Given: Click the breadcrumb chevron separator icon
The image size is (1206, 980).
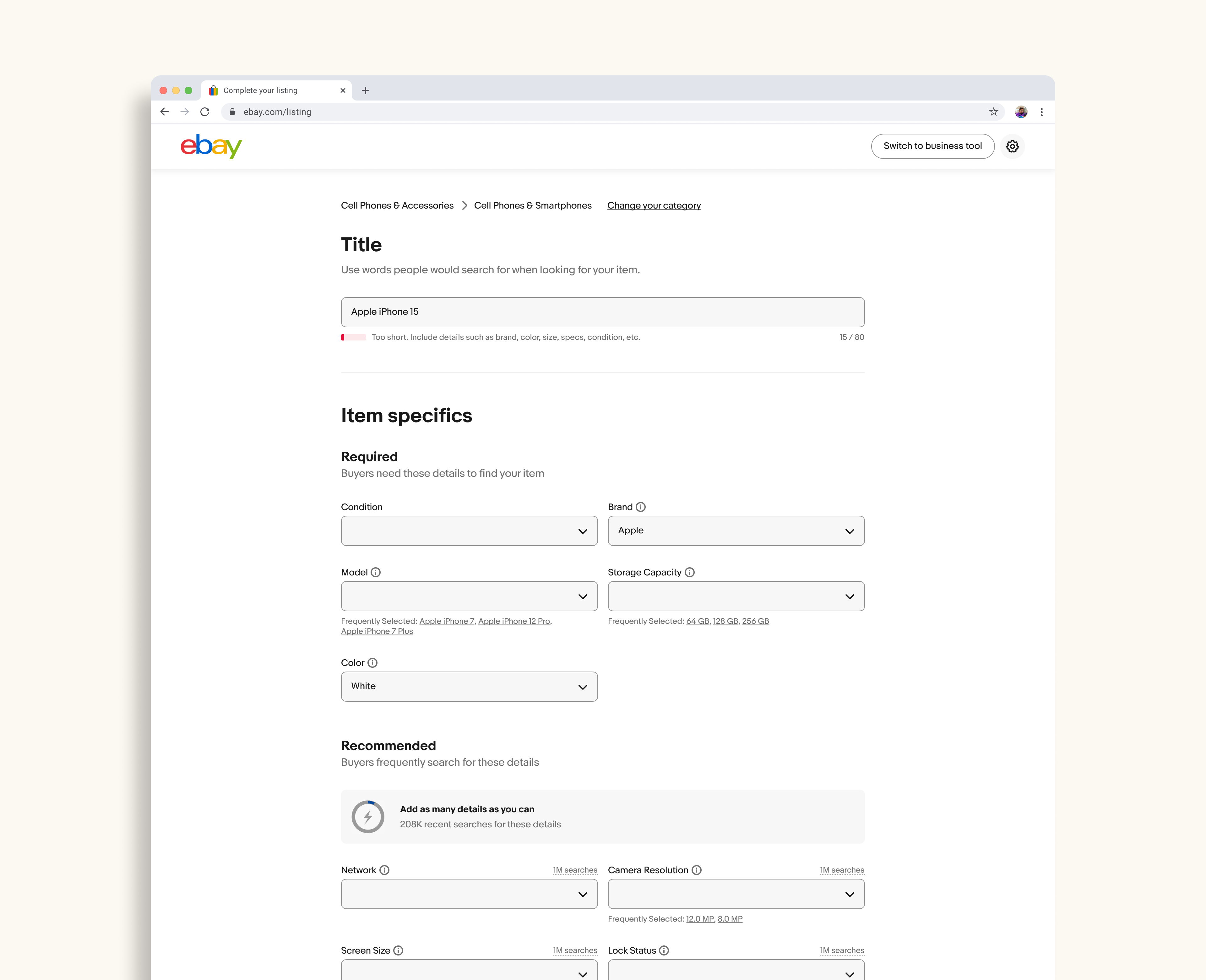Looking at the screenshot, I should point(464,205).
